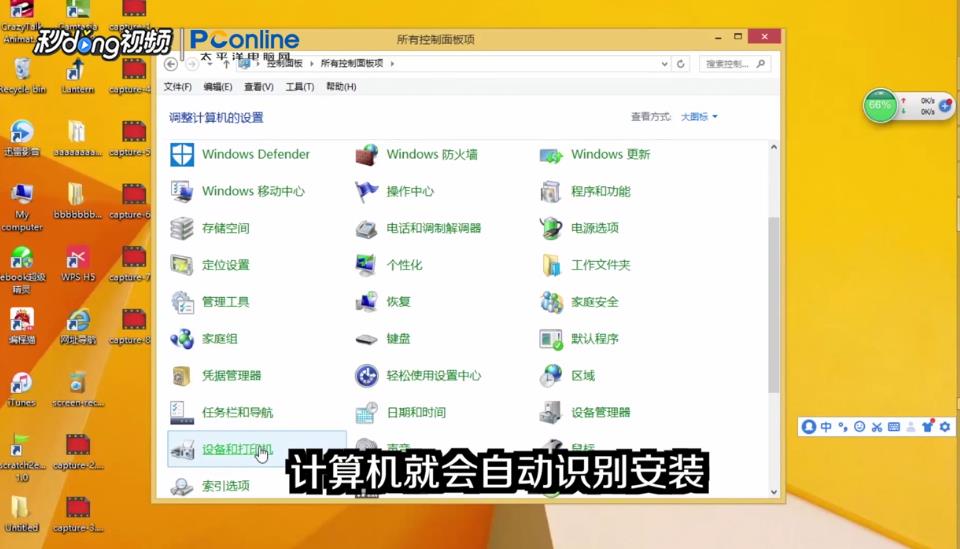This screenshot has width=960, height=549.
Task: Open 恢复 icon
Action: point(367,302)
